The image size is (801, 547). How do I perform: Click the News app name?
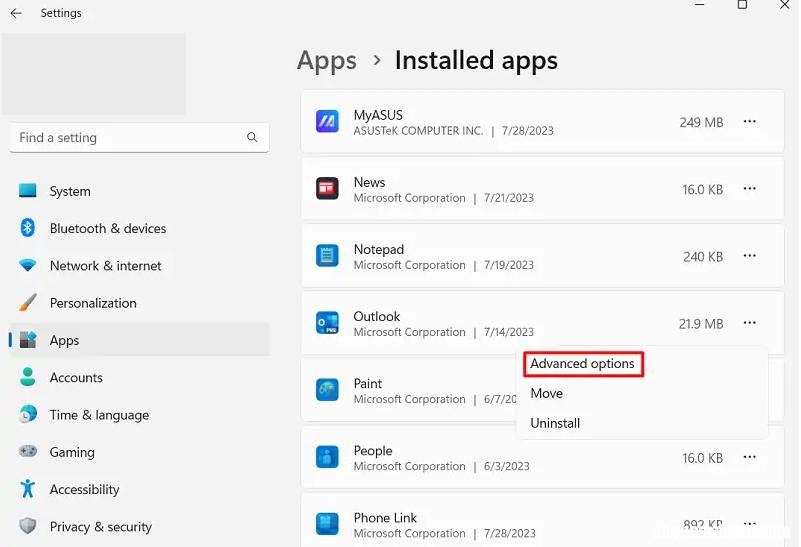[369, 182]
